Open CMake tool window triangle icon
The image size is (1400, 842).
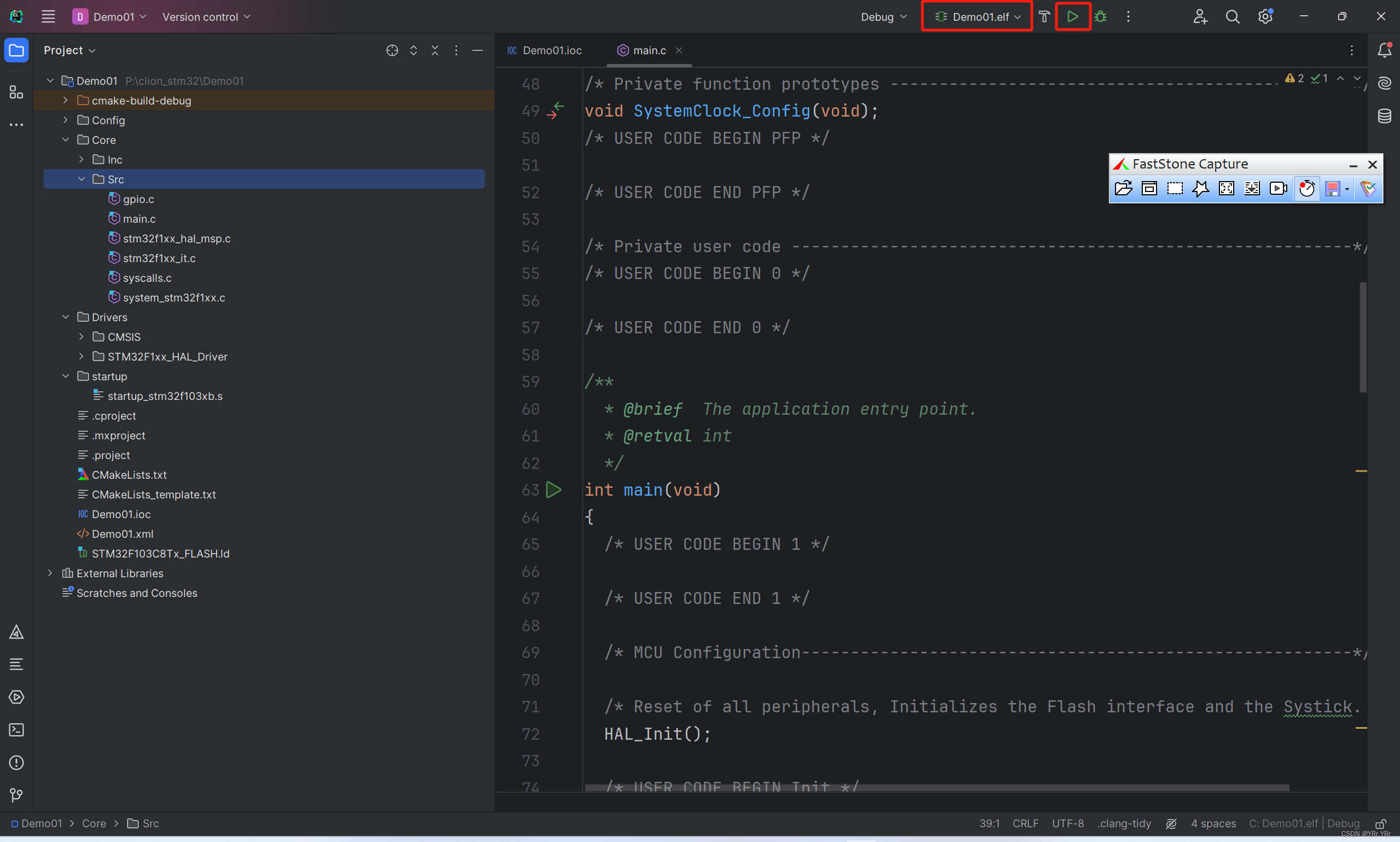(16, 632)
